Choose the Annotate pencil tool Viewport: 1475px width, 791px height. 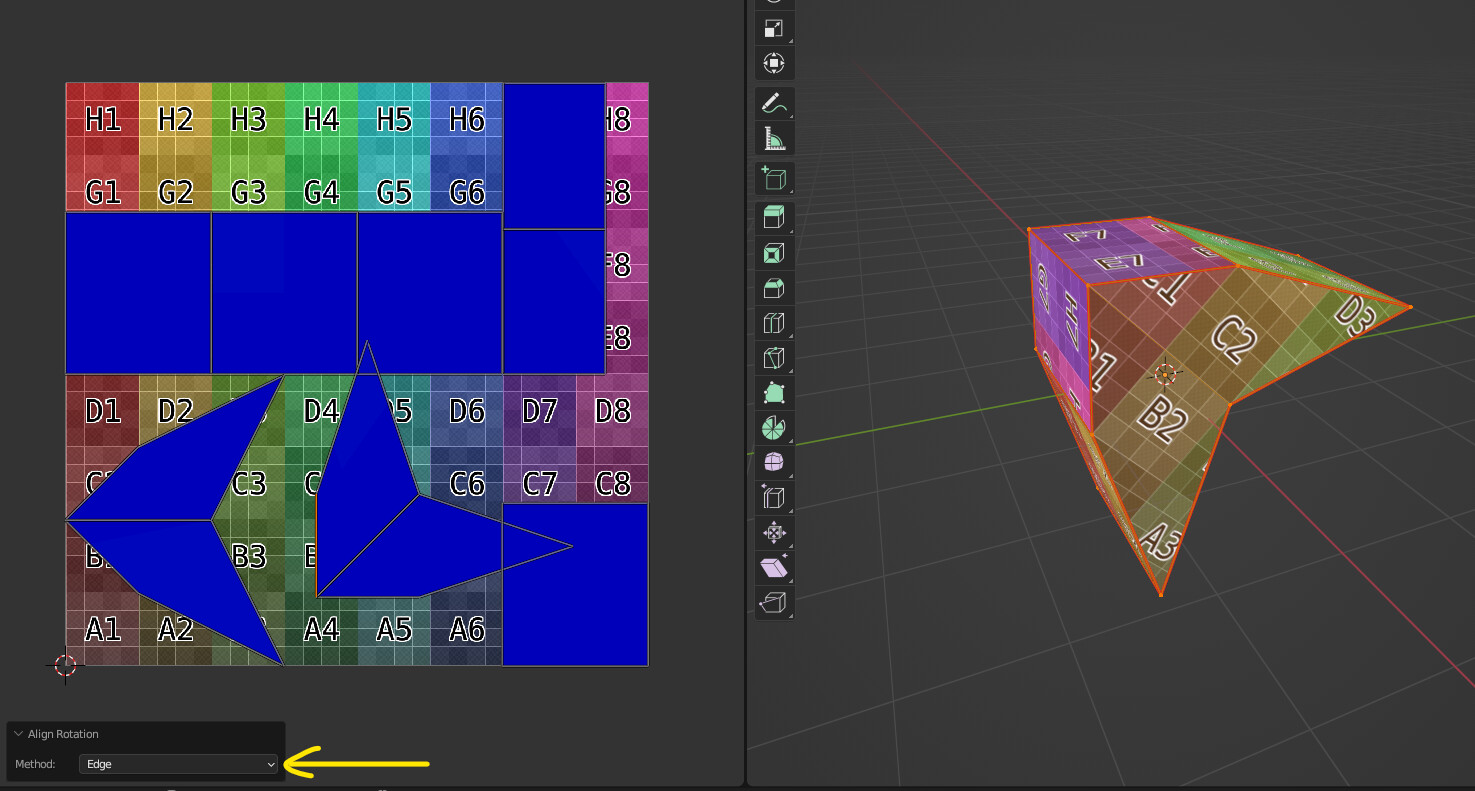[x=774, y=102]
